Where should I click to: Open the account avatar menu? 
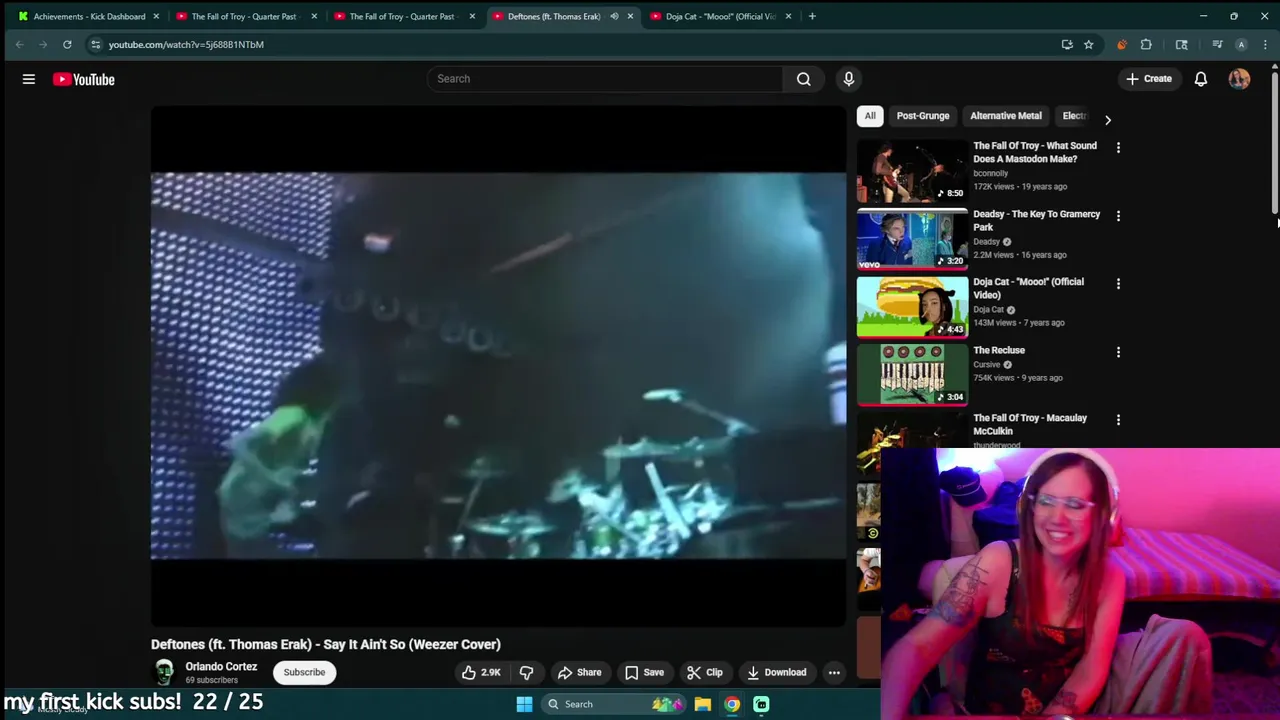click(1239, 79)
